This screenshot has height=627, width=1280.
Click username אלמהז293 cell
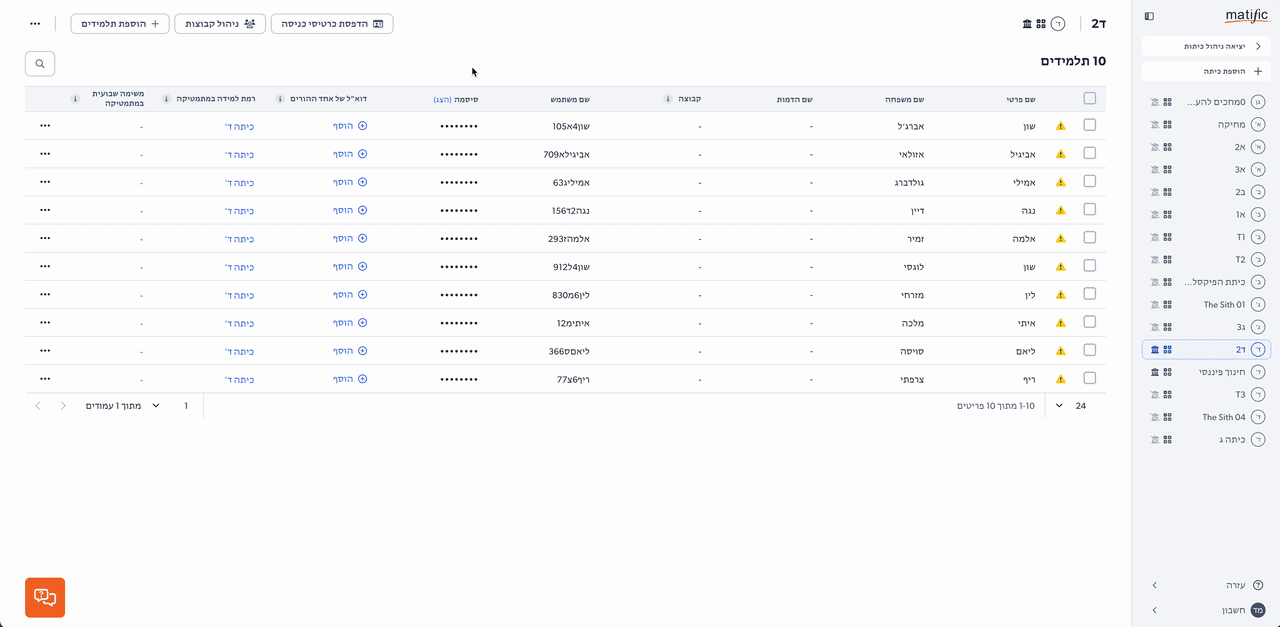pos(569,239)
